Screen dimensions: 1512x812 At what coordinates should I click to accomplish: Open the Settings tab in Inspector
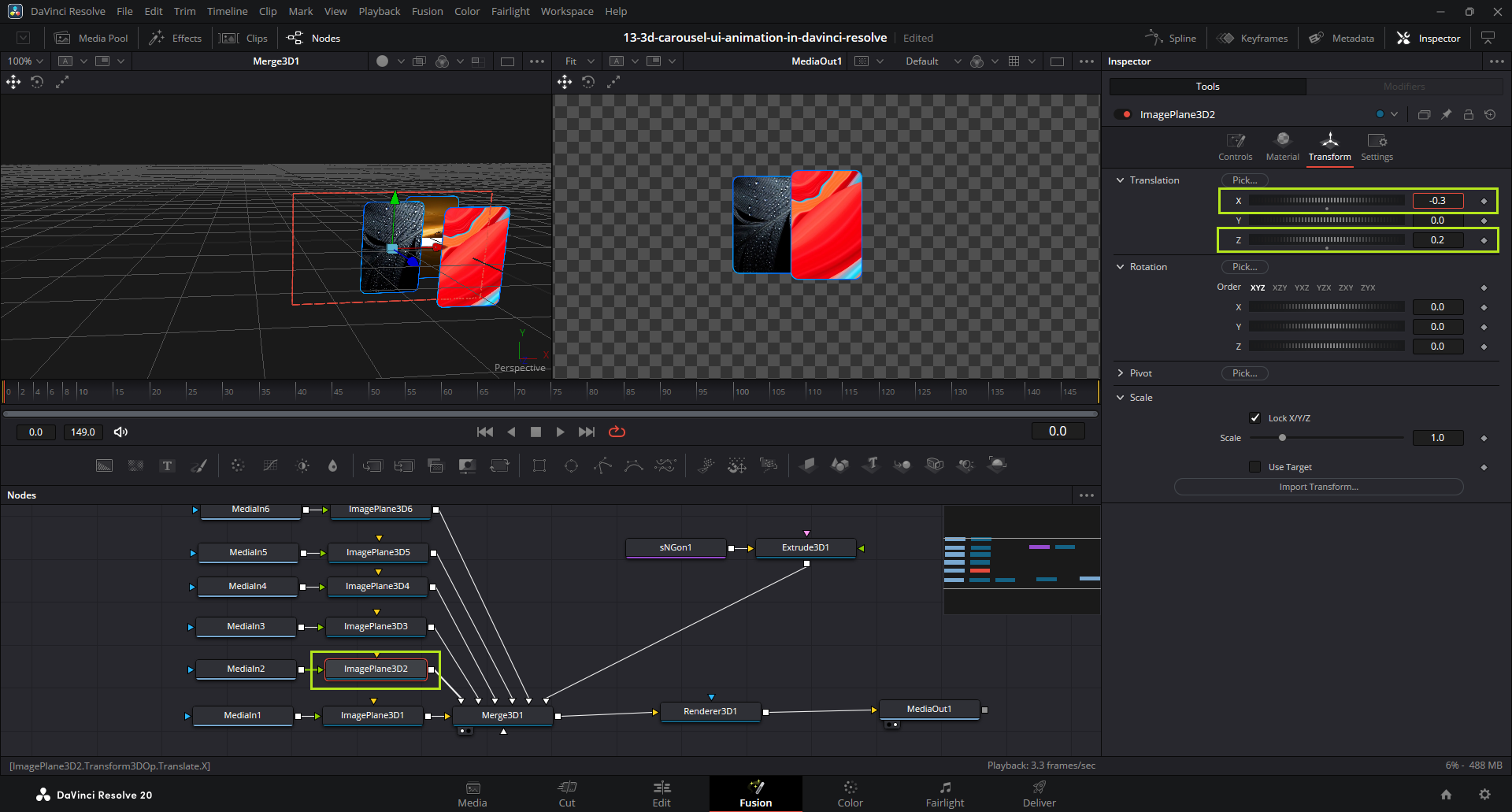[1377, 146]
